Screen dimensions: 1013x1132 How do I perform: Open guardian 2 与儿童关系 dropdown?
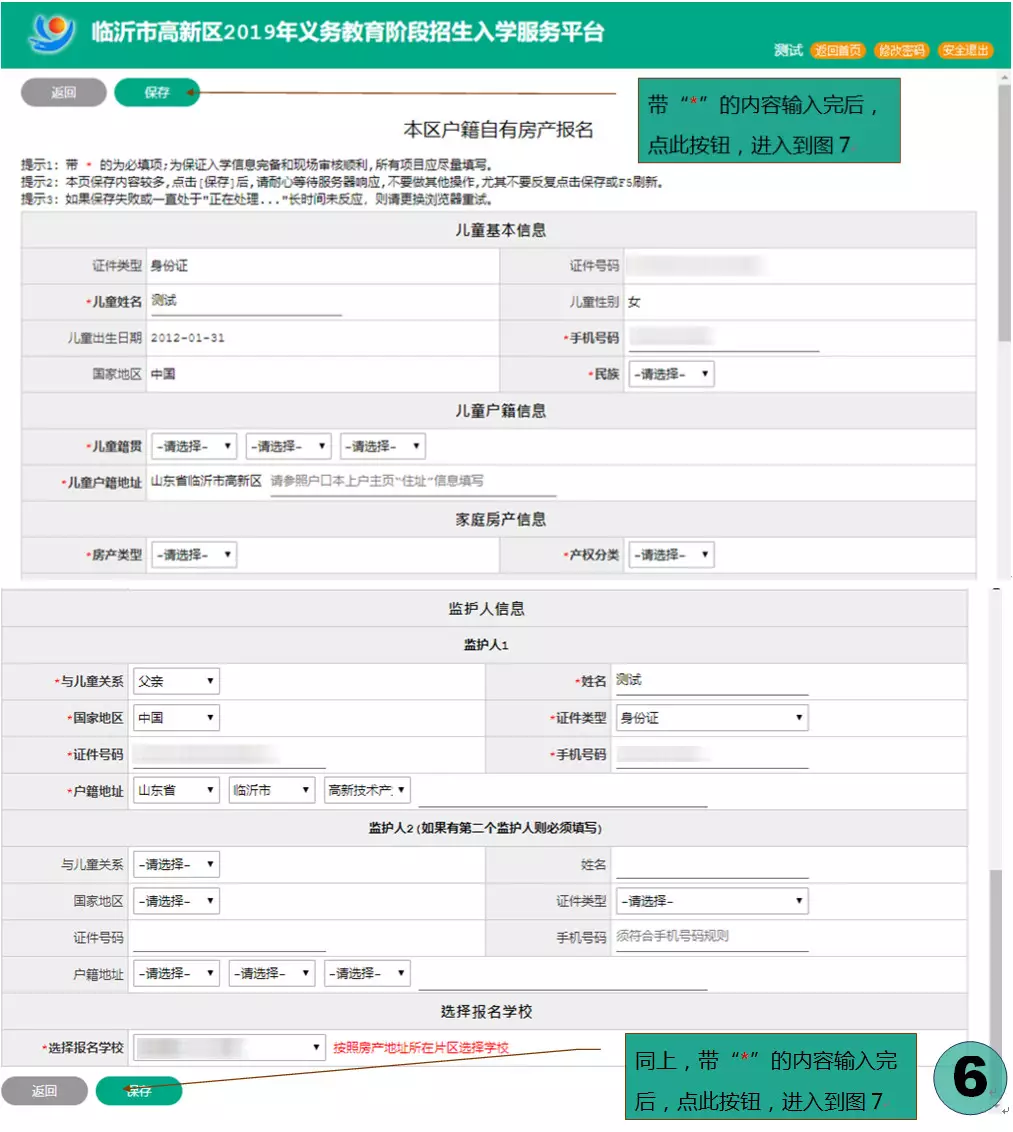(176, 864)
